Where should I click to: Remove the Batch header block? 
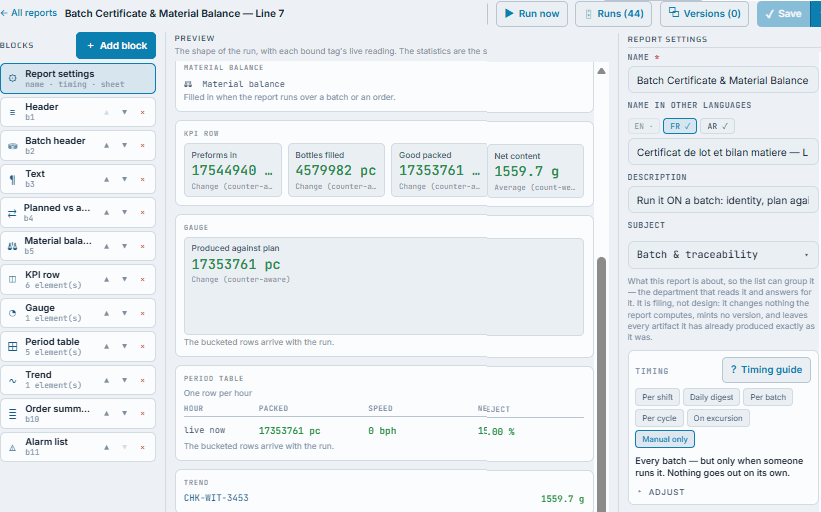(142, 146)
